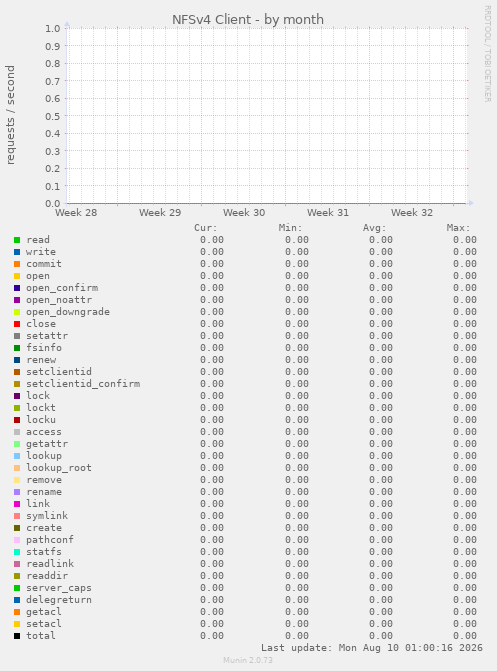
Task: Click the open_downgrade legend label
Action: pyautogui.click(x=68, y=312)
